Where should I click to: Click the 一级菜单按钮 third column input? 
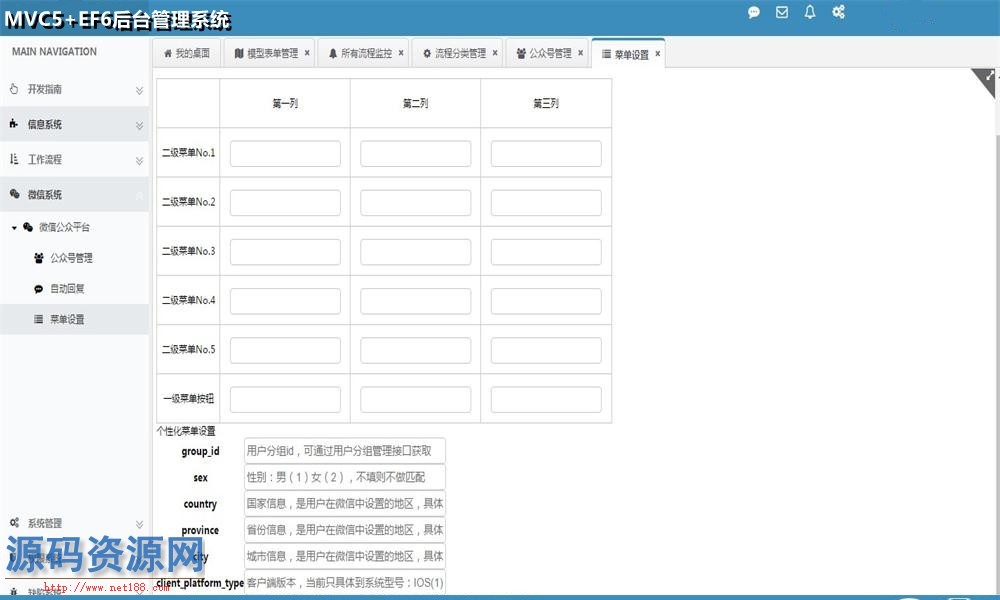pos(546,399)
